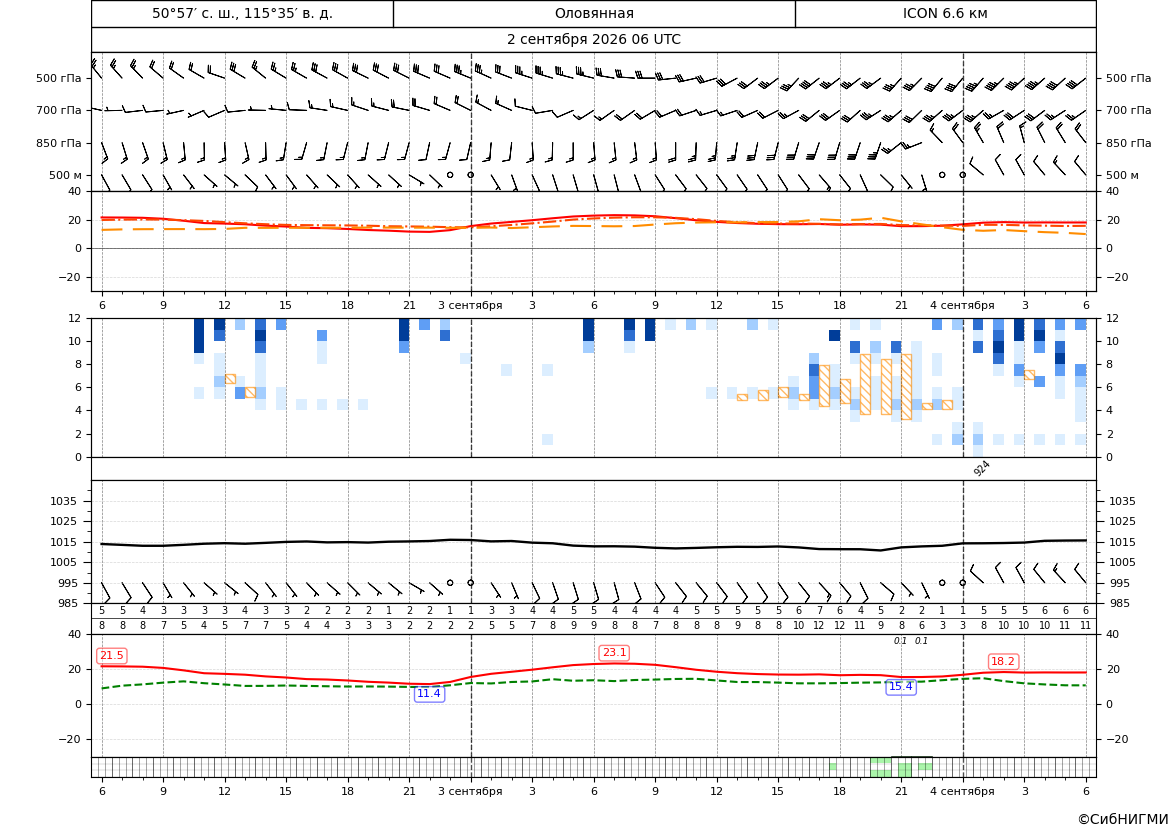Viewport: 1169px width, 827px height.
Task: Select the 4 сентября marker on bottom axis
Action: [962, 791]
